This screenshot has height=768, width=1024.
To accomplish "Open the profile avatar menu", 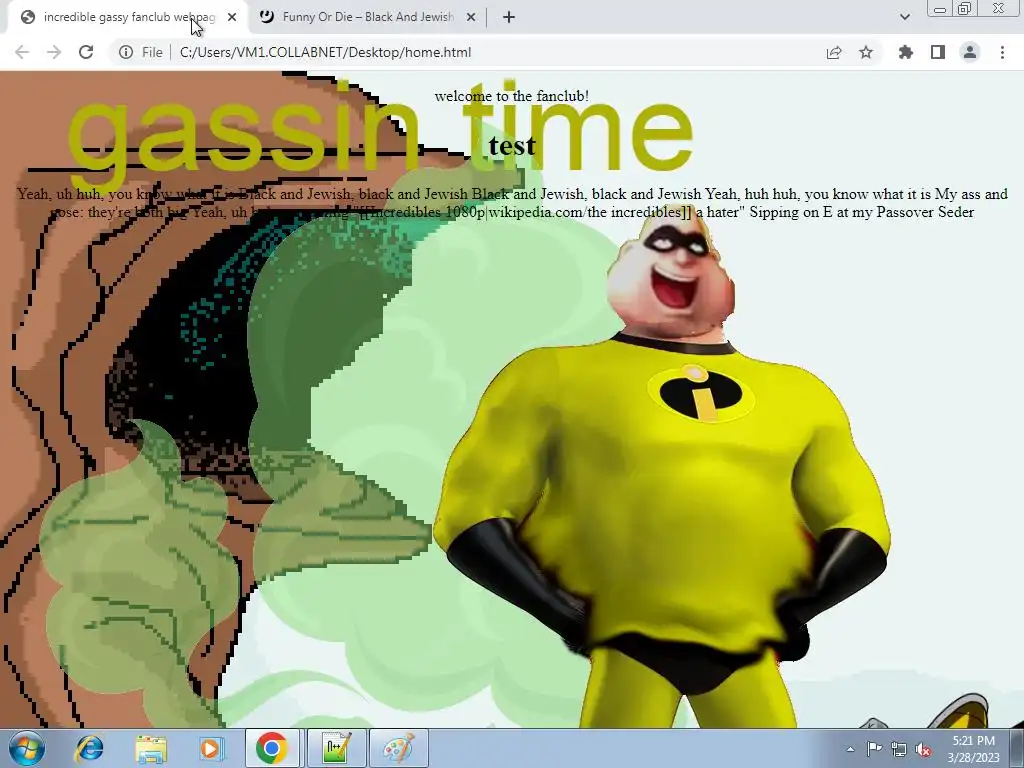I will click(970, 52).
